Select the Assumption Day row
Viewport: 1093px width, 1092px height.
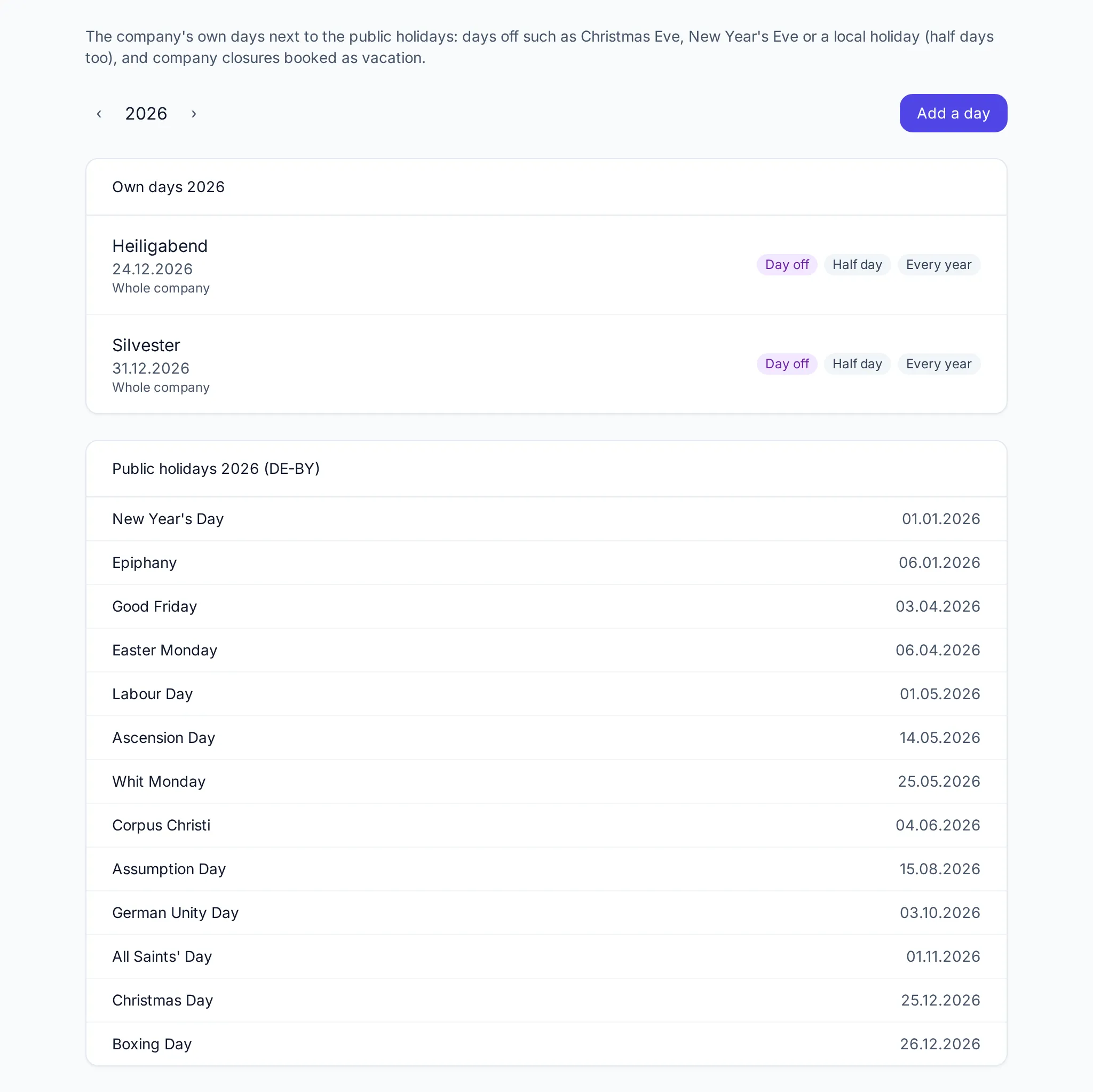[546, 869]
